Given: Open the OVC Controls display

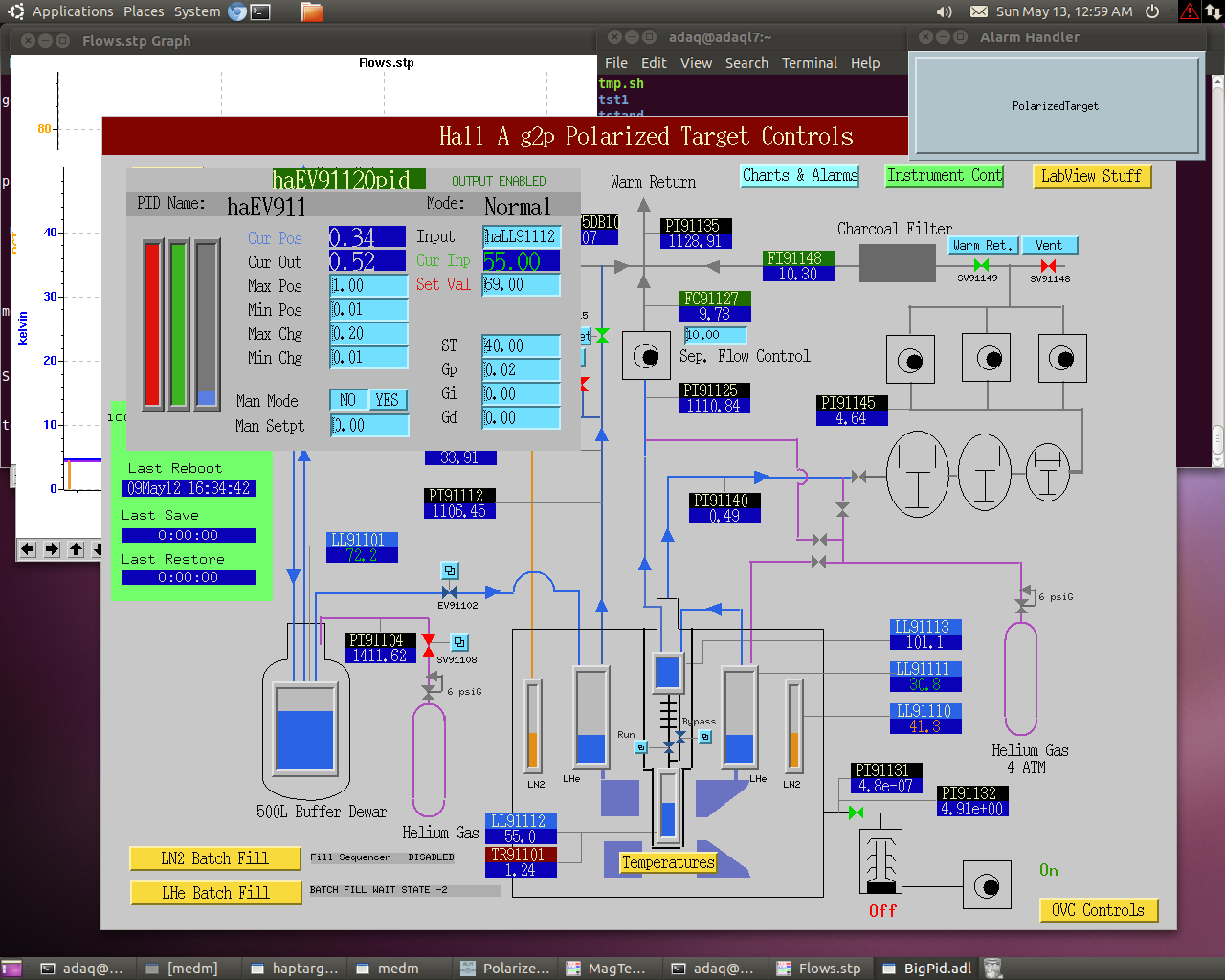Looking at the screenshot, I should click(1098, 910).
